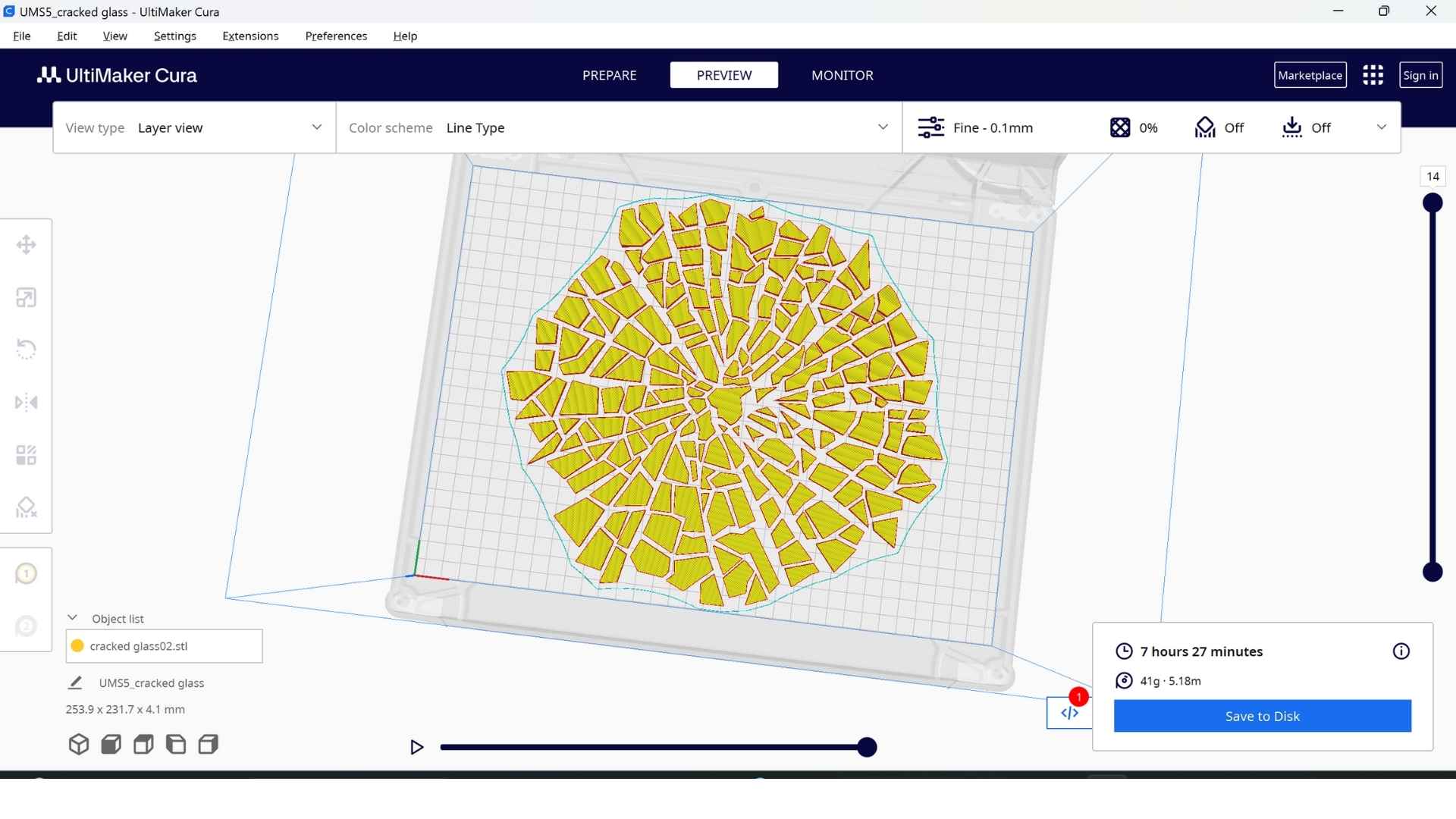Click the layer number 14 field

tap(1432, 176)
